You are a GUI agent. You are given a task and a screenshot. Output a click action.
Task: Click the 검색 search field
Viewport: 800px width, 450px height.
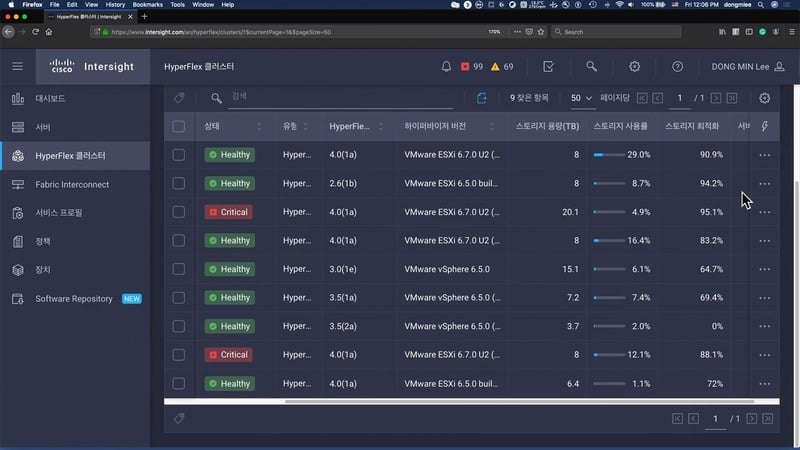pos(340,97)
